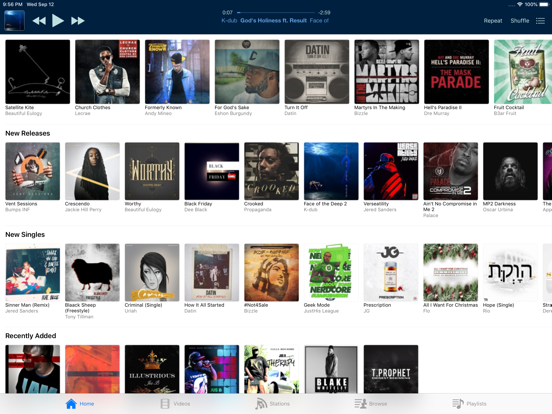The height and width of the screenshot is (414, 552).
Task: Open Sinner Man (Remix) single cover
Action: click(32, 272)
